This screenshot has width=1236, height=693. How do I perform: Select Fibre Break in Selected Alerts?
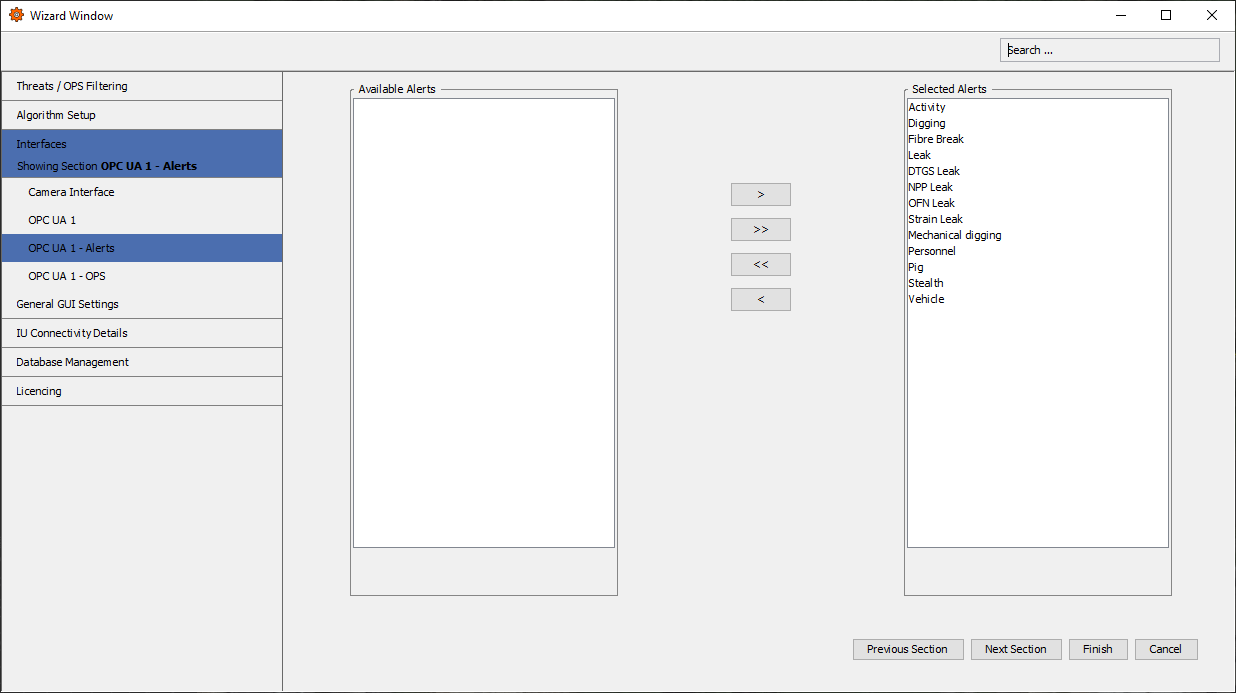(x=936, y=139)
